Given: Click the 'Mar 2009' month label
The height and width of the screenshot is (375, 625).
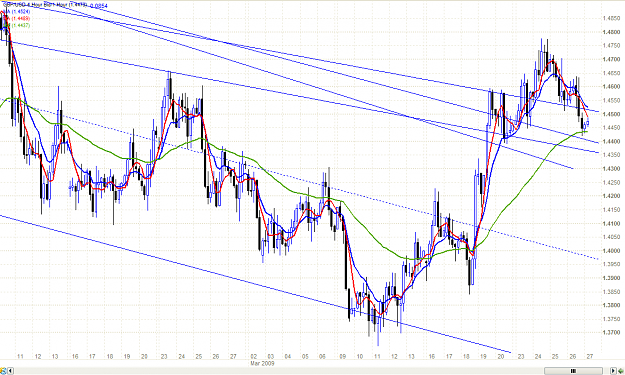Looking at the screenshot, I should [x=262, y=363].
